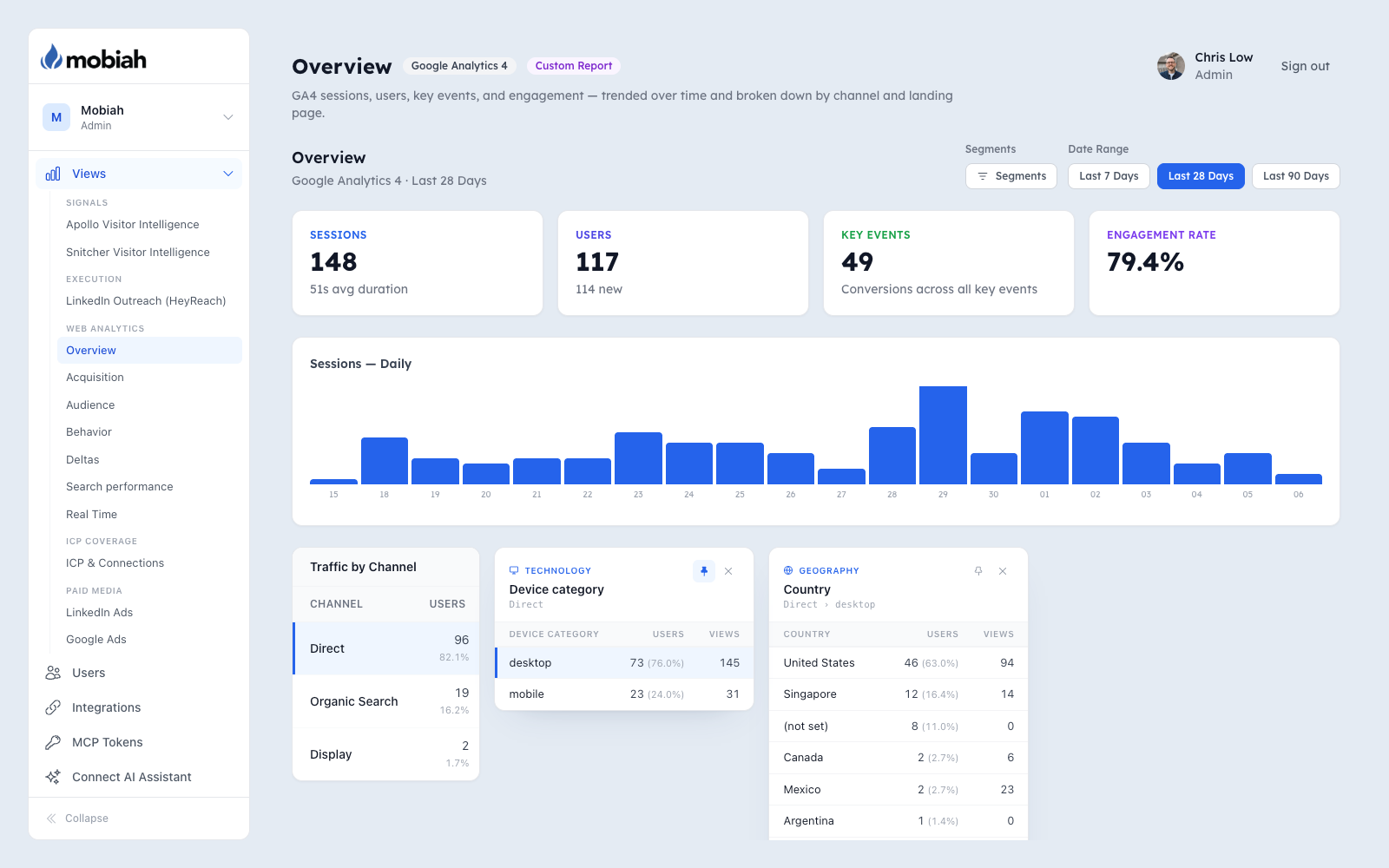Open the Google Ads view
Viewport: 1389px width, 868px height.
coord(96,640)
